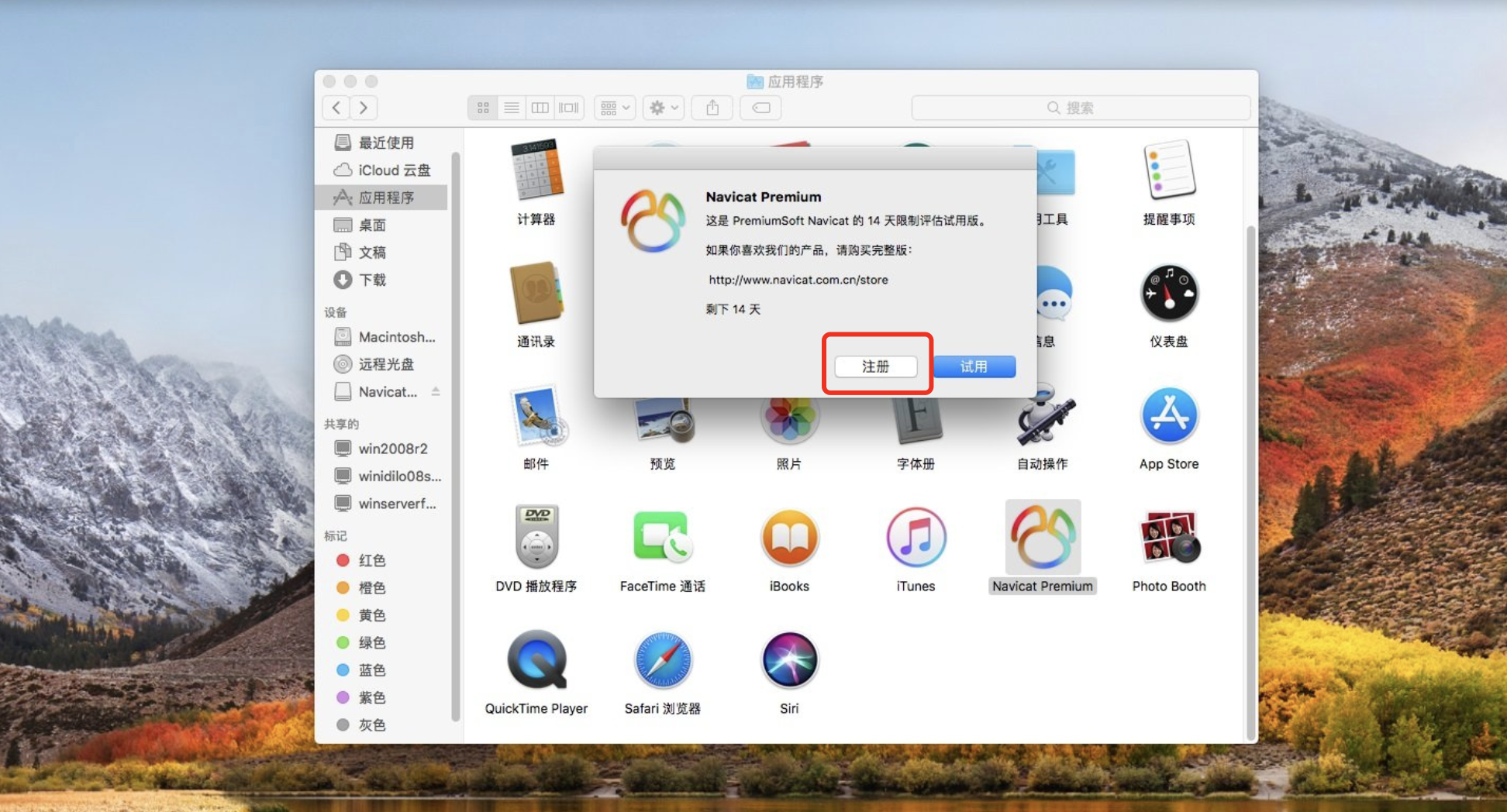1507x812 pixels.
Task: Open the navicat.com.cn/store link
Action: tap(798, 280)
